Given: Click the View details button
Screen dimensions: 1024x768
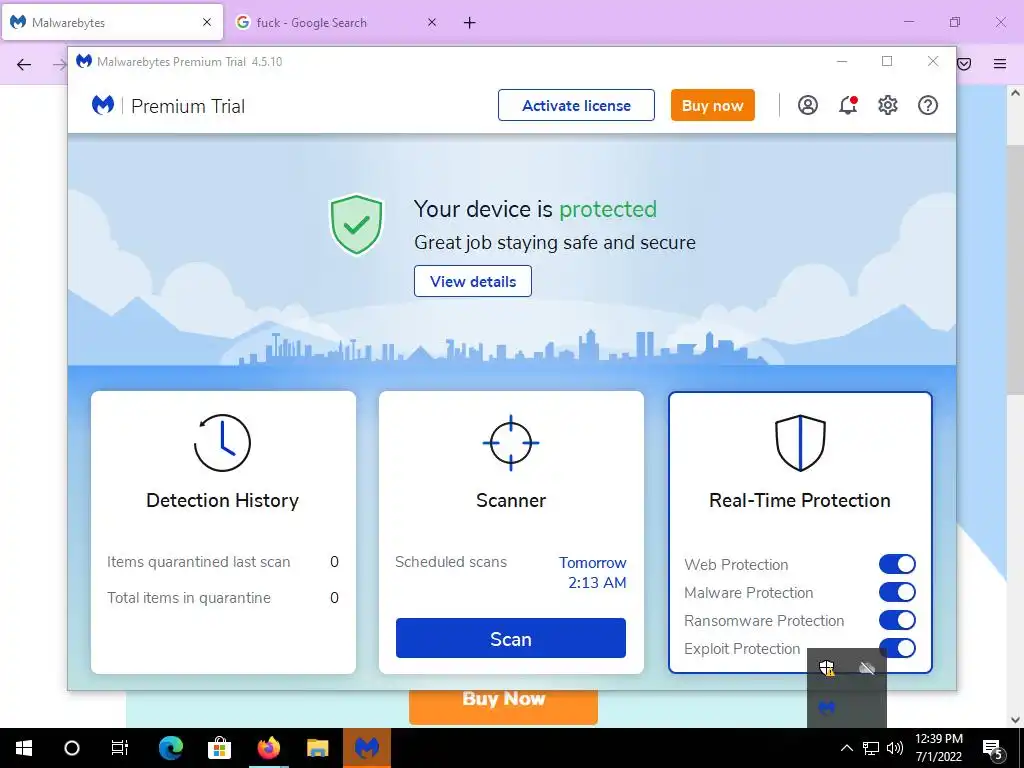Looking at the screenshot, I should point(473,281).
